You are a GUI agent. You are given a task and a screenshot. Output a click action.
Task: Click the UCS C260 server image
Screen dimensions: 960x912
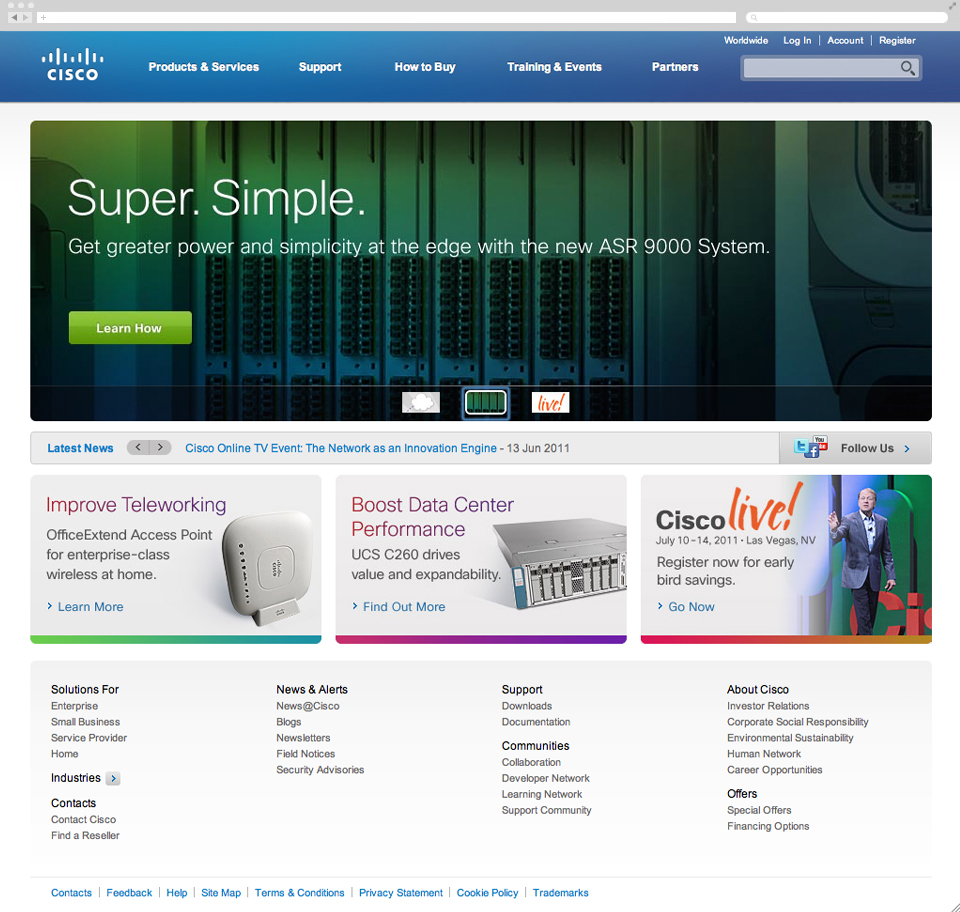click(562, 563)
